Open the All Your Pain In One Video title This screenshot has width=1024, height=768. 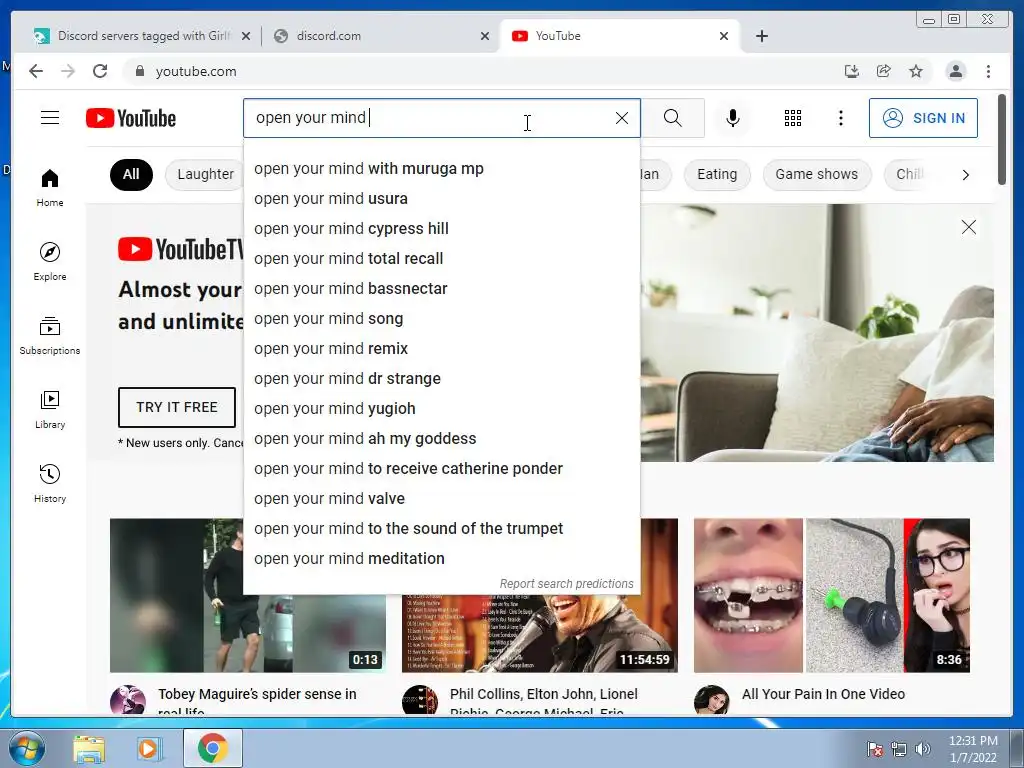point(823,694)
